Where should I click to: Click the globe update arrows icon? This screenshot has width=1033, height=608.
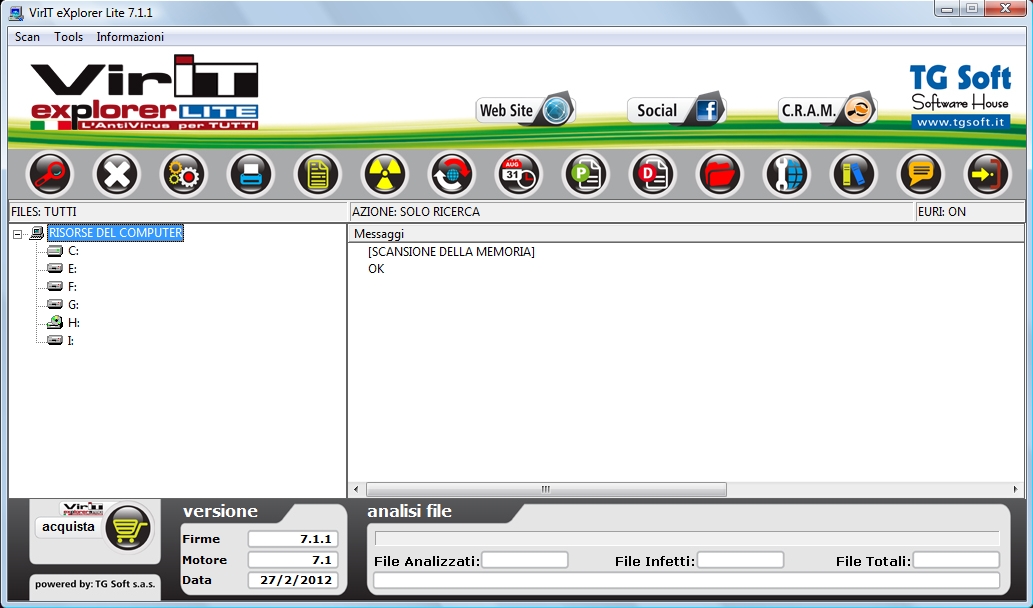[451, 175]
